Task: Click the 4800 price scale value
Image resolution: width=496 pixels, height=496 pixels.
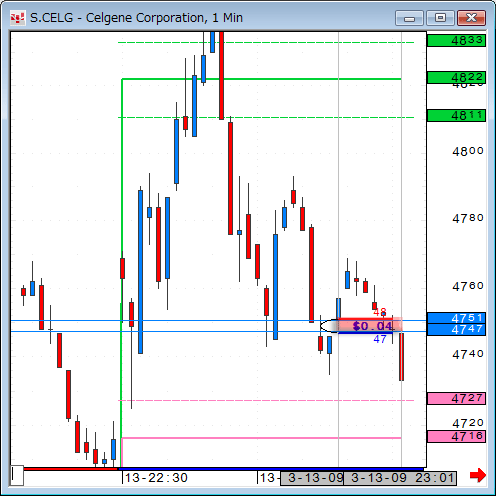Action: pyautogui.click(x=468, y=151)
